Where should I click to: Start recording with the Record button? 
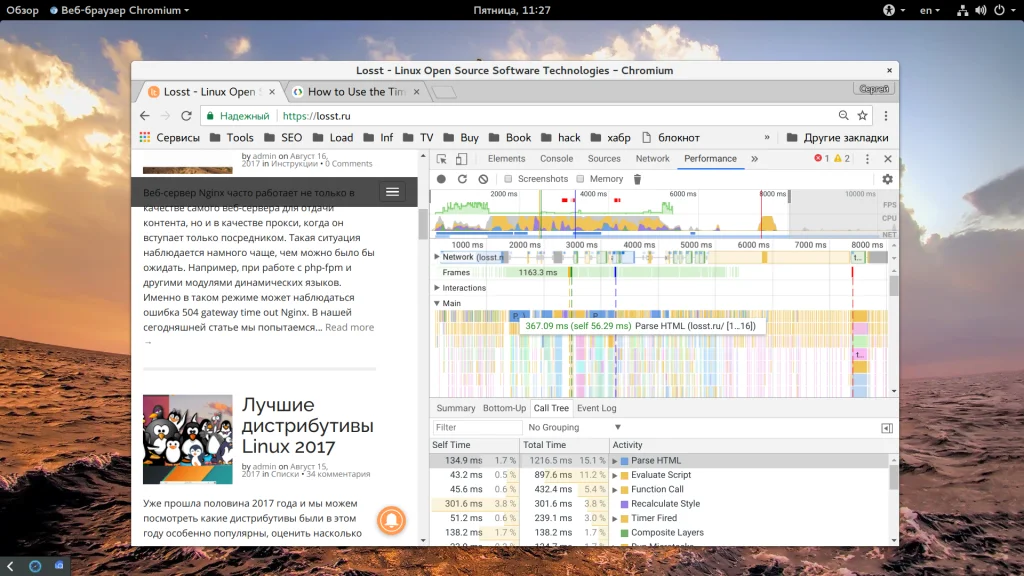pyautogui.click(x=441, y=179)
